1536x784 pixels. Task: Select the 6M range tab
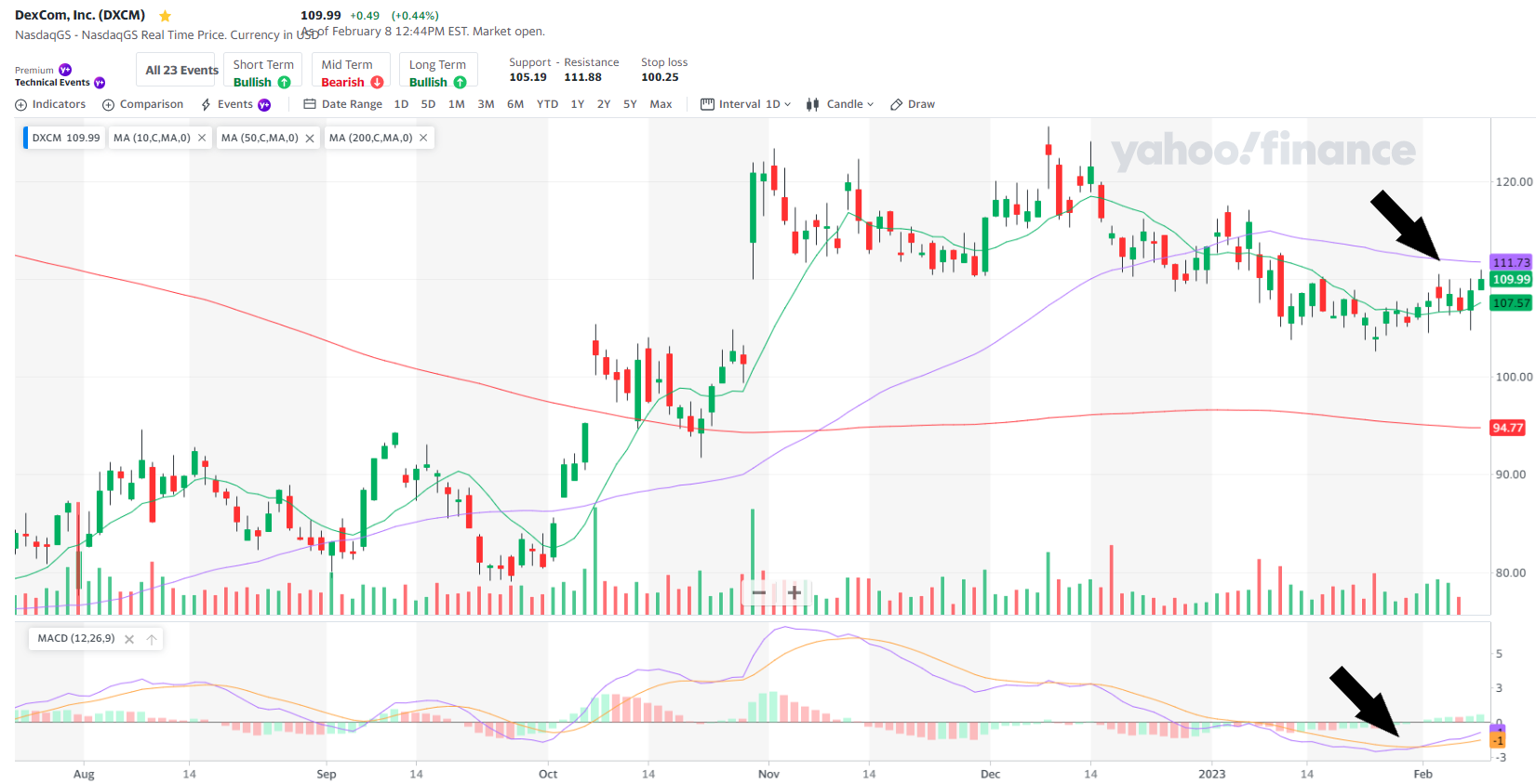515,104
